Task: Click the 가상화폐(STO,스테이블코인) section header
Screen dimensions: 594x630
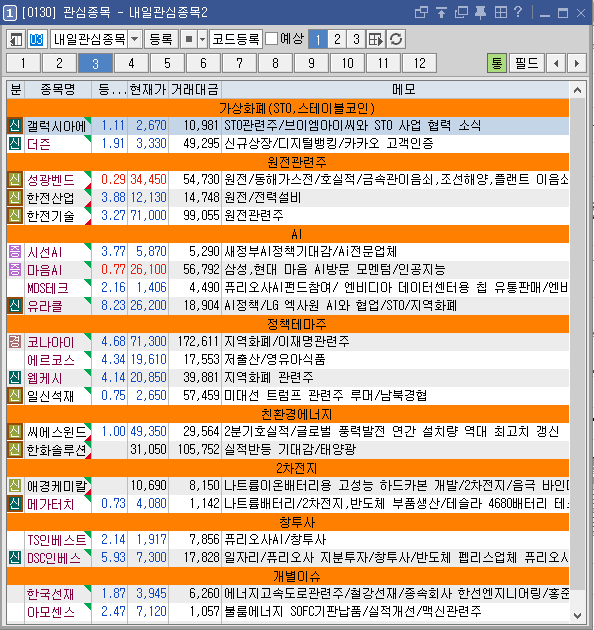Action: (x=288, y=108)
